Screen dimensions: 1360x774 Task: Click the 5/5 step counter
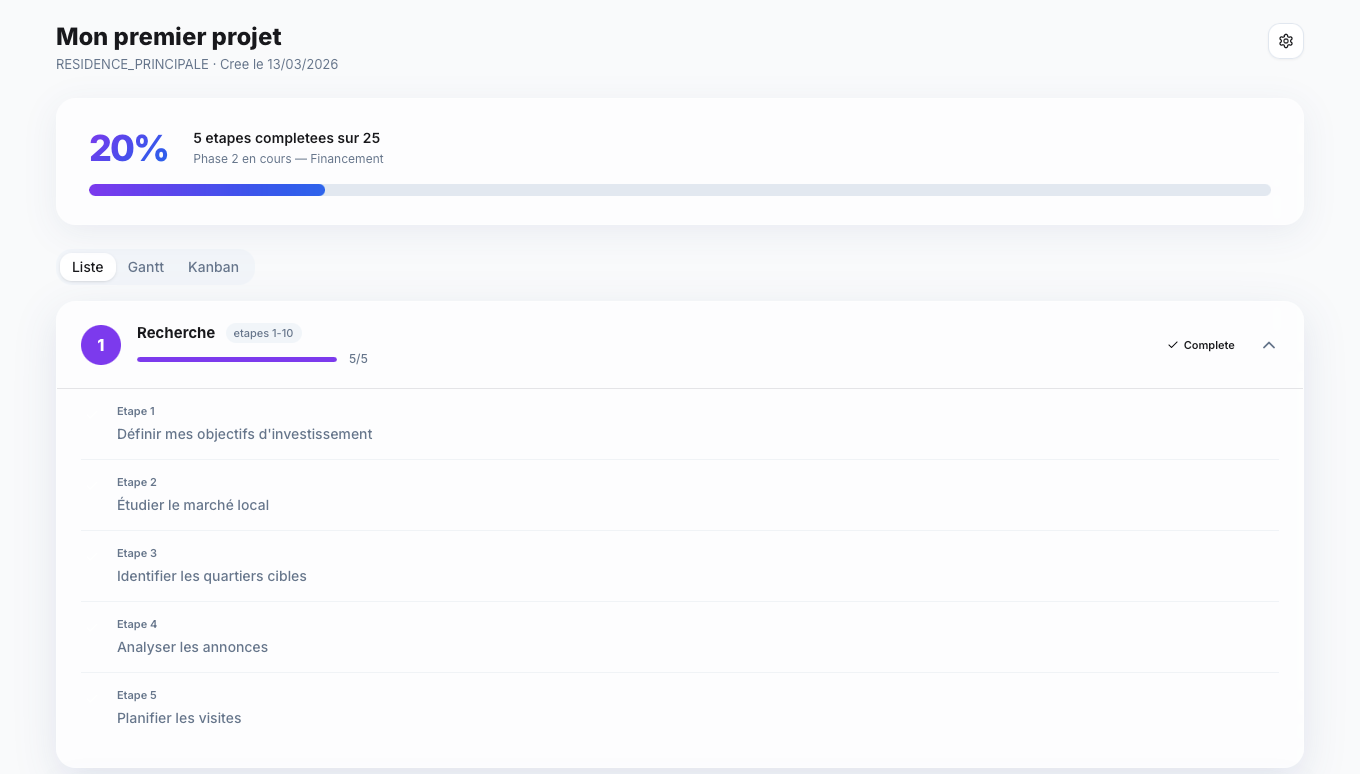tap(358, 359)
